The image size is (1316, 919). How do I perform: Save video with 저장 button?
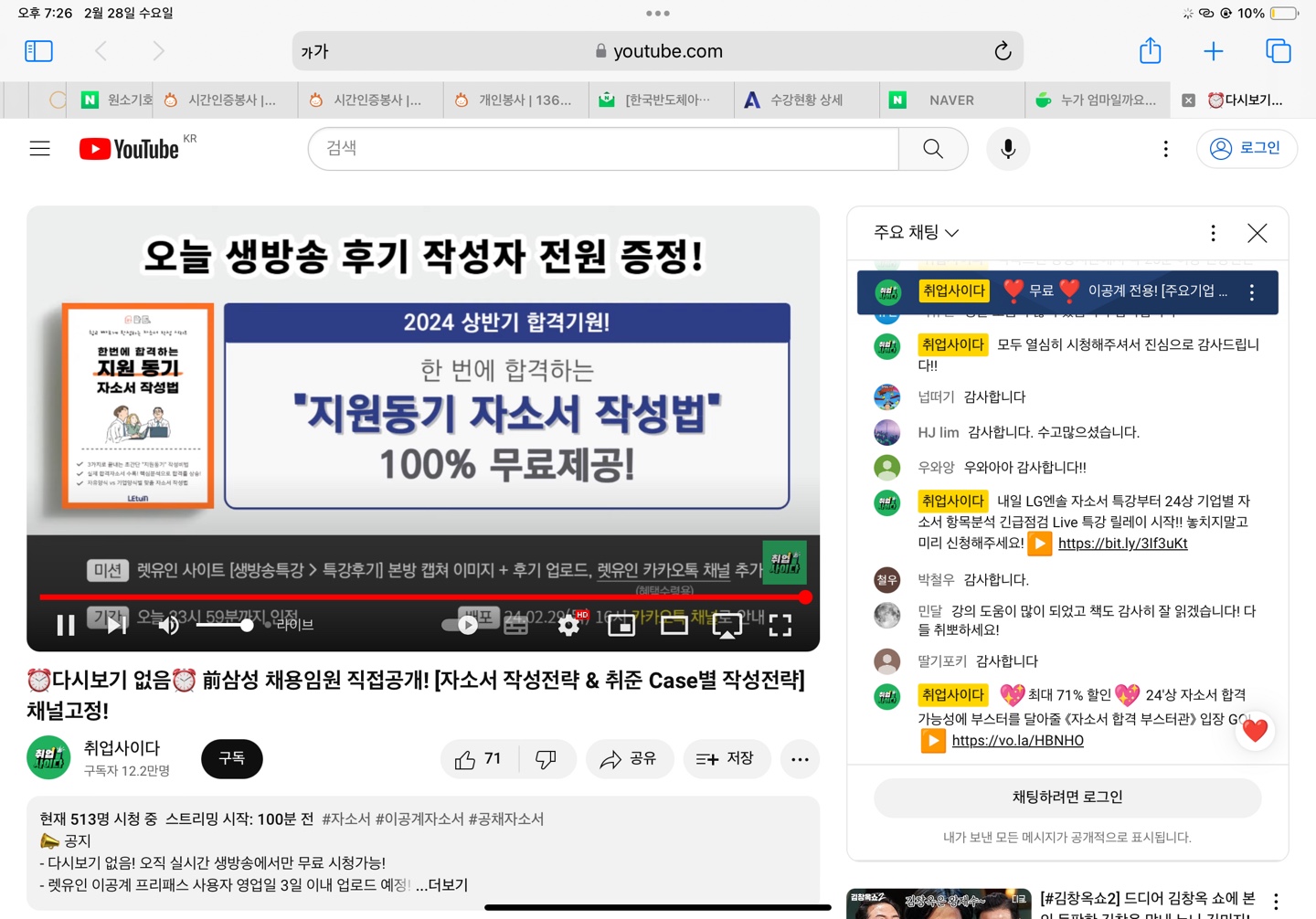(x=727, y=758)
